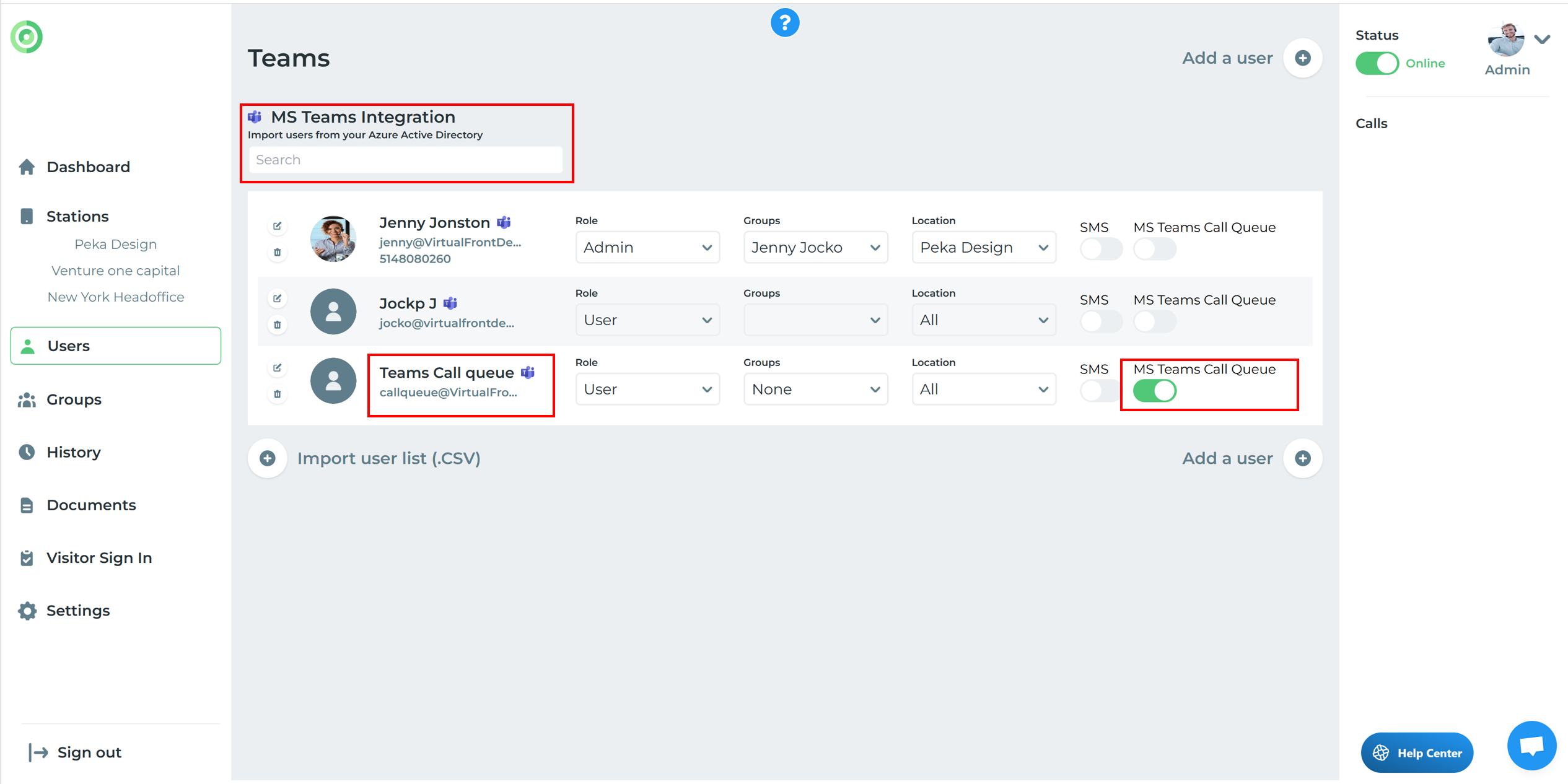Click edit icon for Teams Call queue

point(278,368)
